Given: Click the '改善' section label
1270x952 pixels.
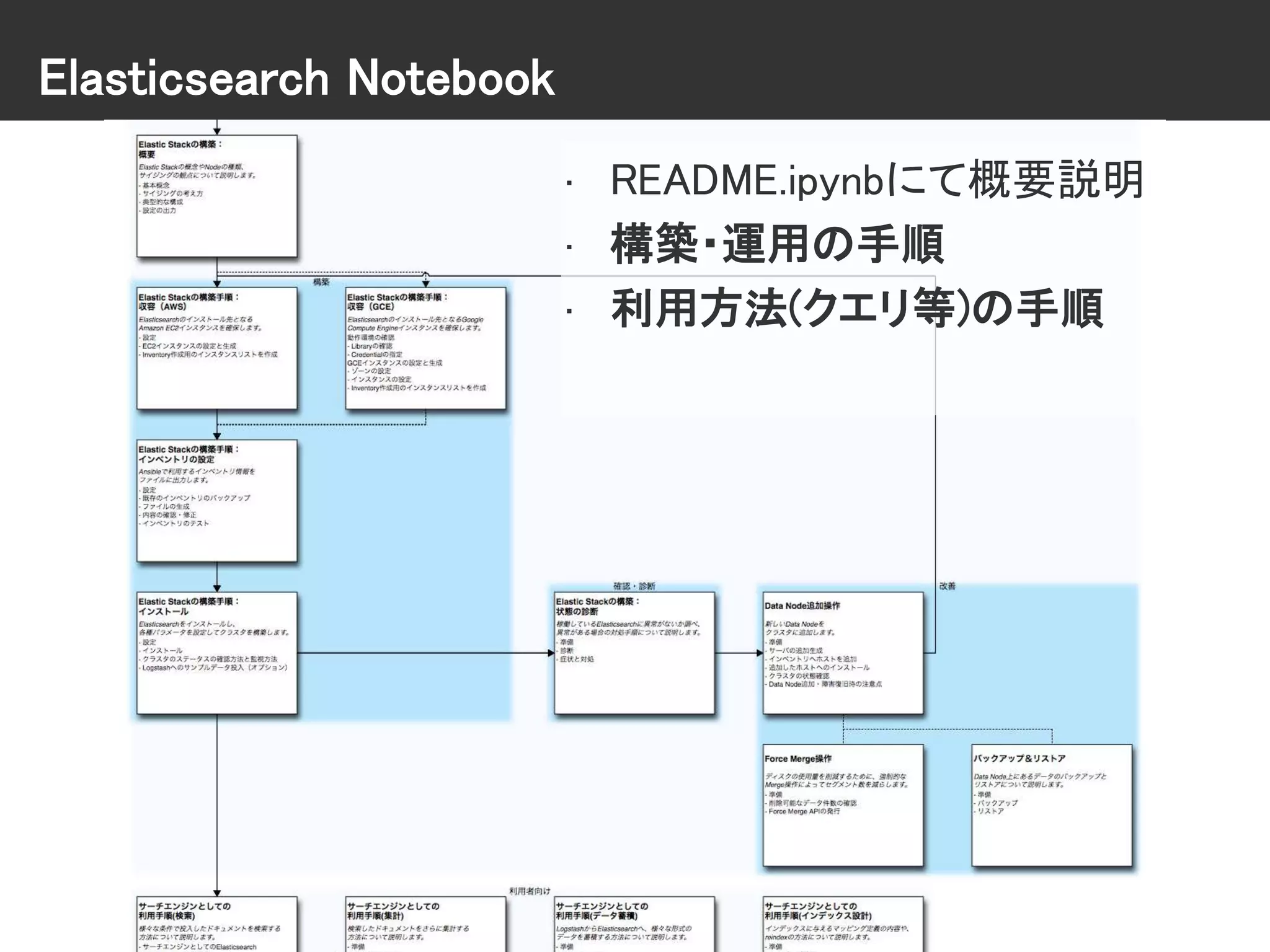Looking at the screenshot, I should [948, 586].
